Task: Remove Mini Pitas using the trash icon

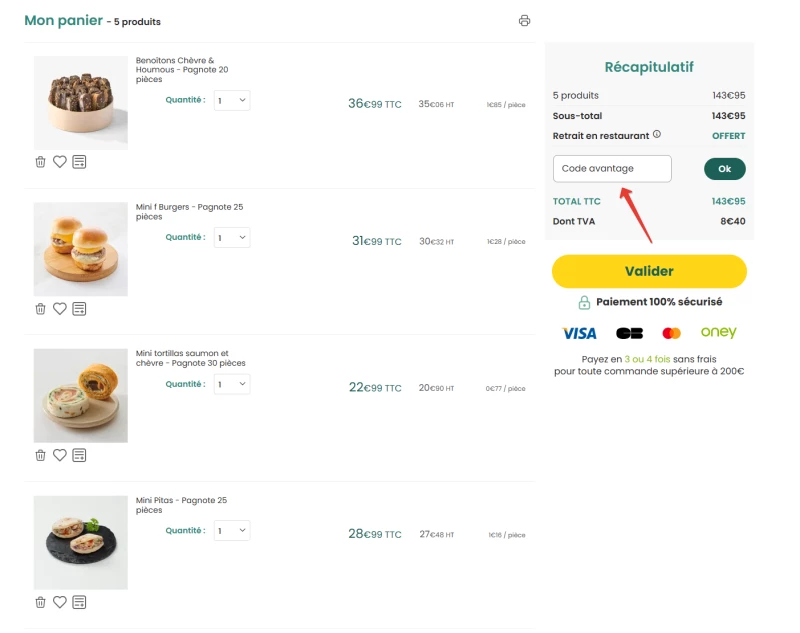Action: [x=40, y=602]
